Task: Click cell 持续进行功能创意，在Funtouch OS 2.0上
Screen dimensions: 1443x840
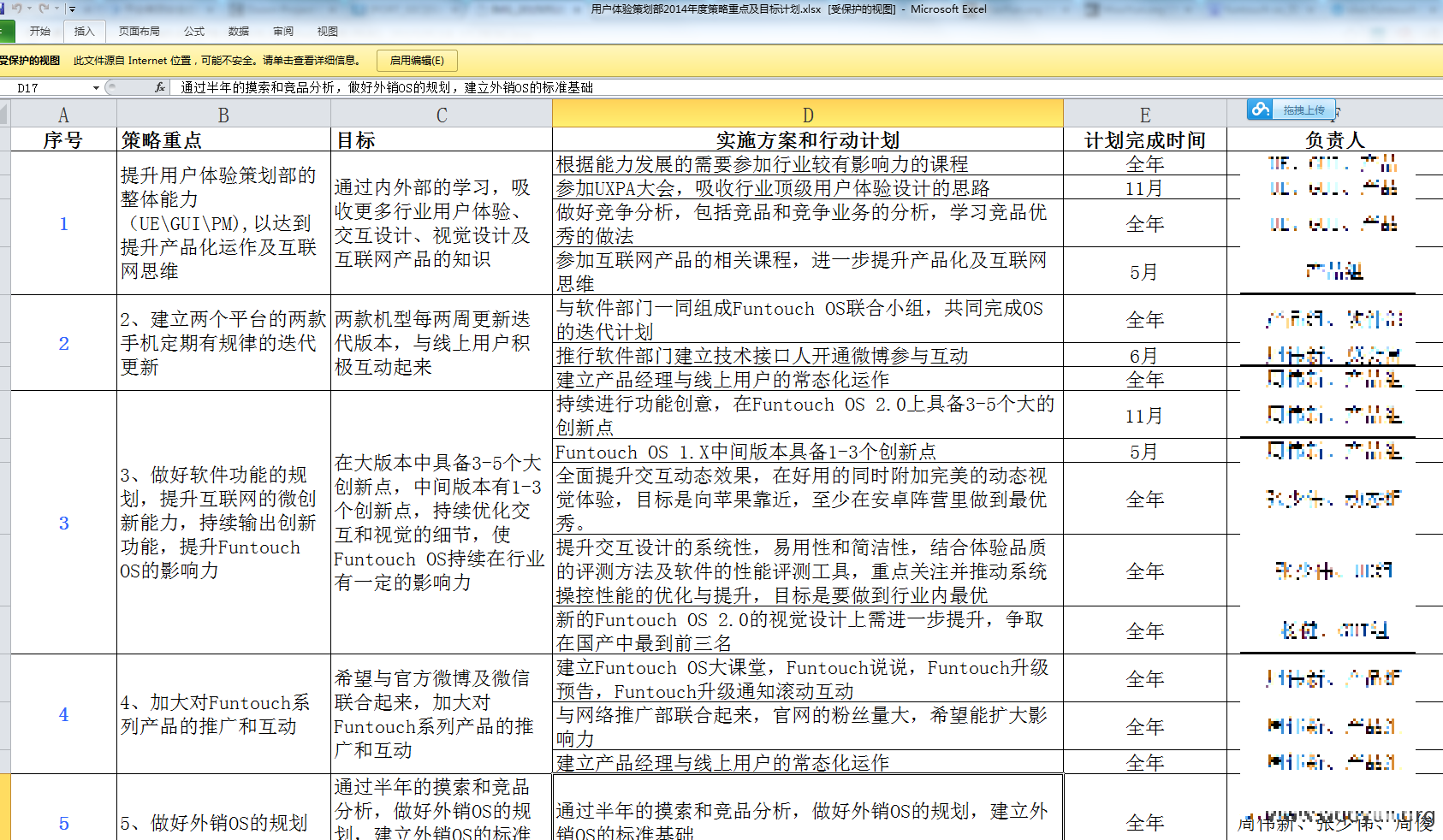Action: (808, 415)
